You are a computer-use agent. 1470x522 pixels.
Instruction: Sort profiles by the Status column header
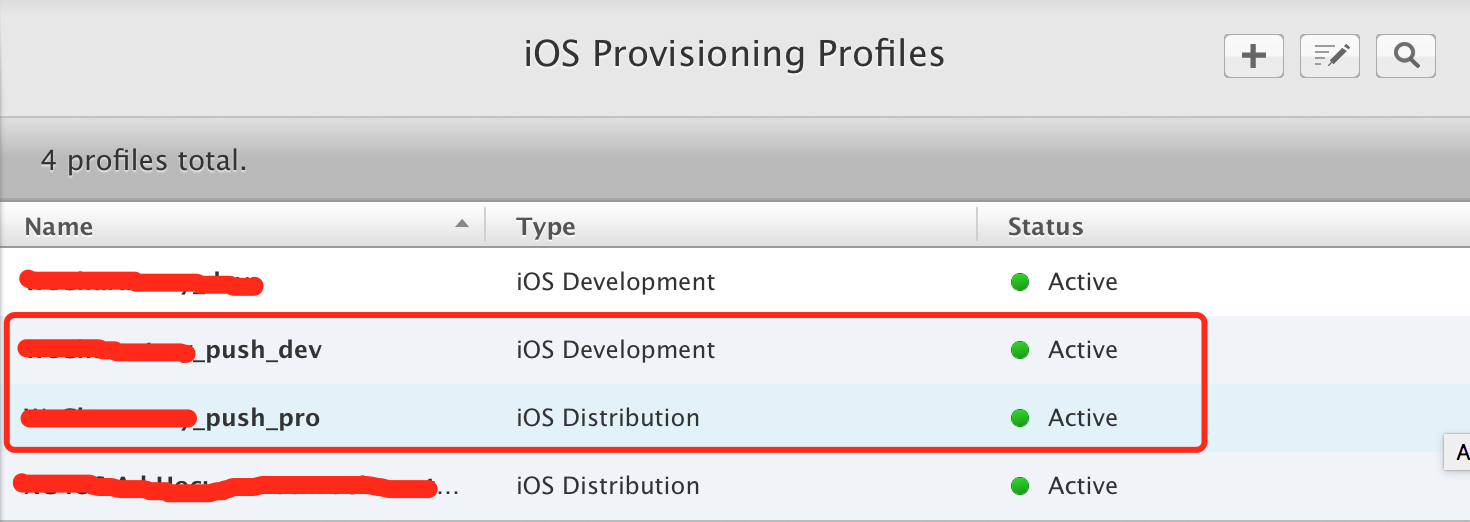pyautogui.click(x=1045, y=227)
